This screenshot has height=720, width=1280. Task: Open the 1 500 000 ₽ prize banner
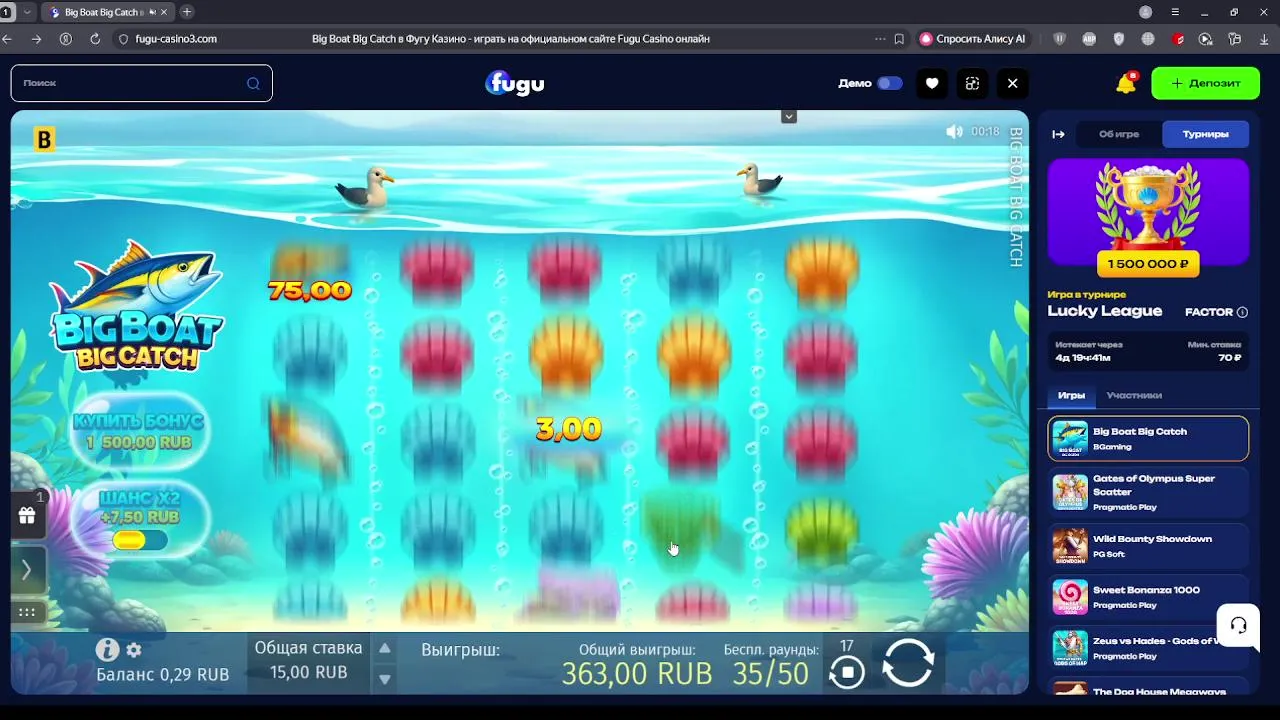1148,218
